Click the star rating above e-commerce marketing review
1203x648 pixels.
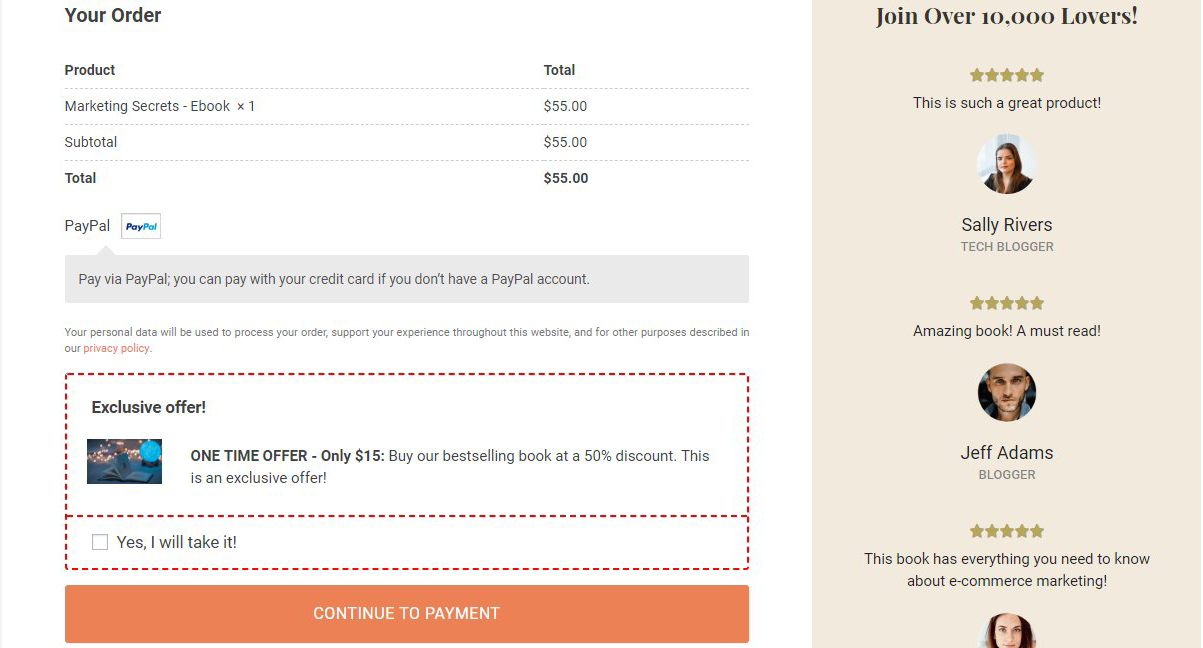pos(1006,531)
